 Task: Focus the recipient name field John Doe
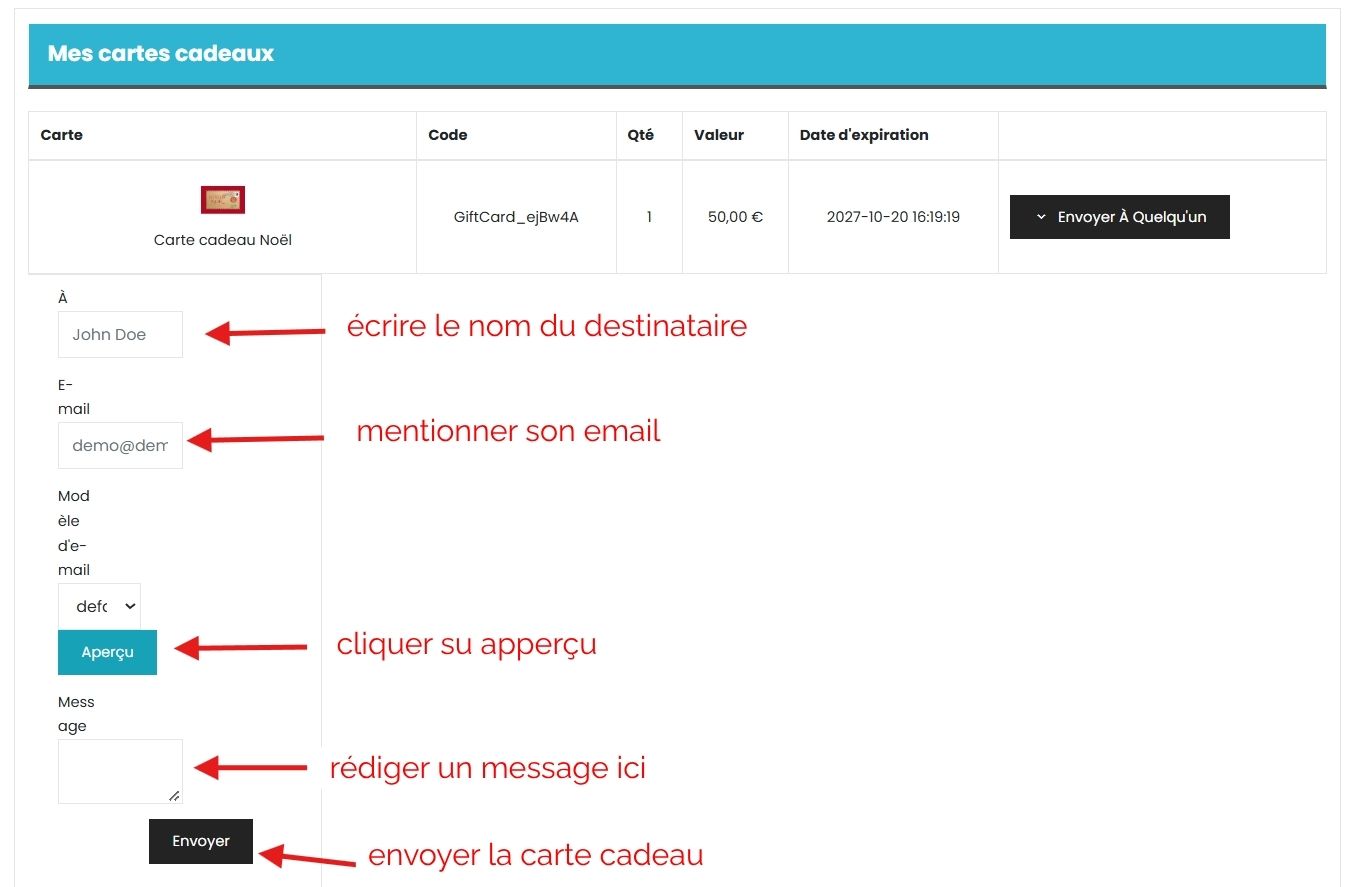(120, 334)
